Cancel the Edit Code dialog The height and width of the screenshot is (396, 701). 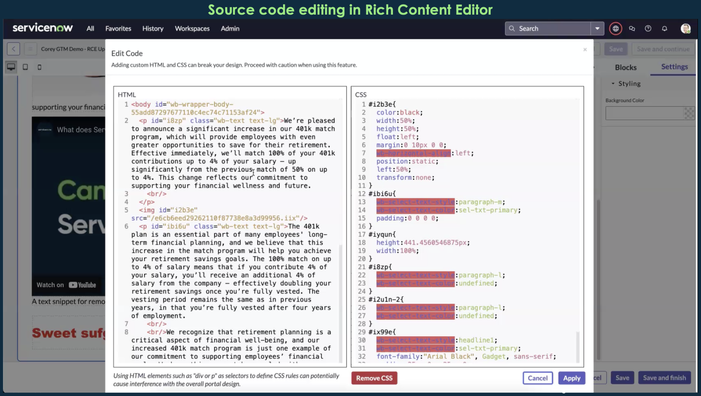click(537, 378)
